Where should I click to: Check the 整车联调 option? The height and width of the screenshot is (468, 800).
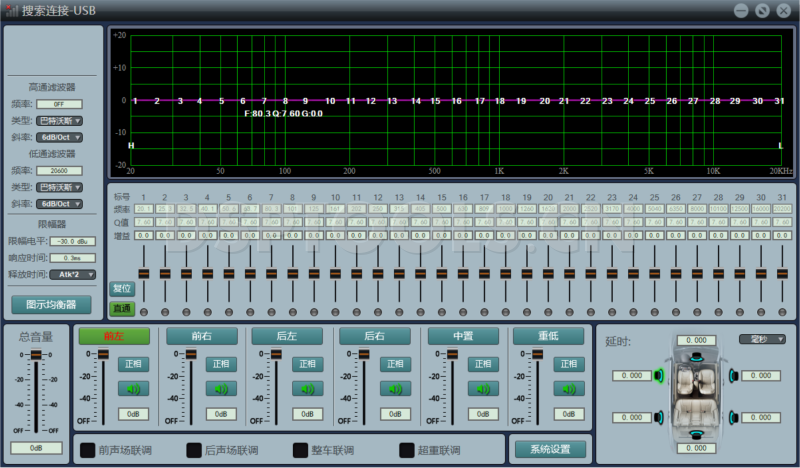tap(301, 450)
